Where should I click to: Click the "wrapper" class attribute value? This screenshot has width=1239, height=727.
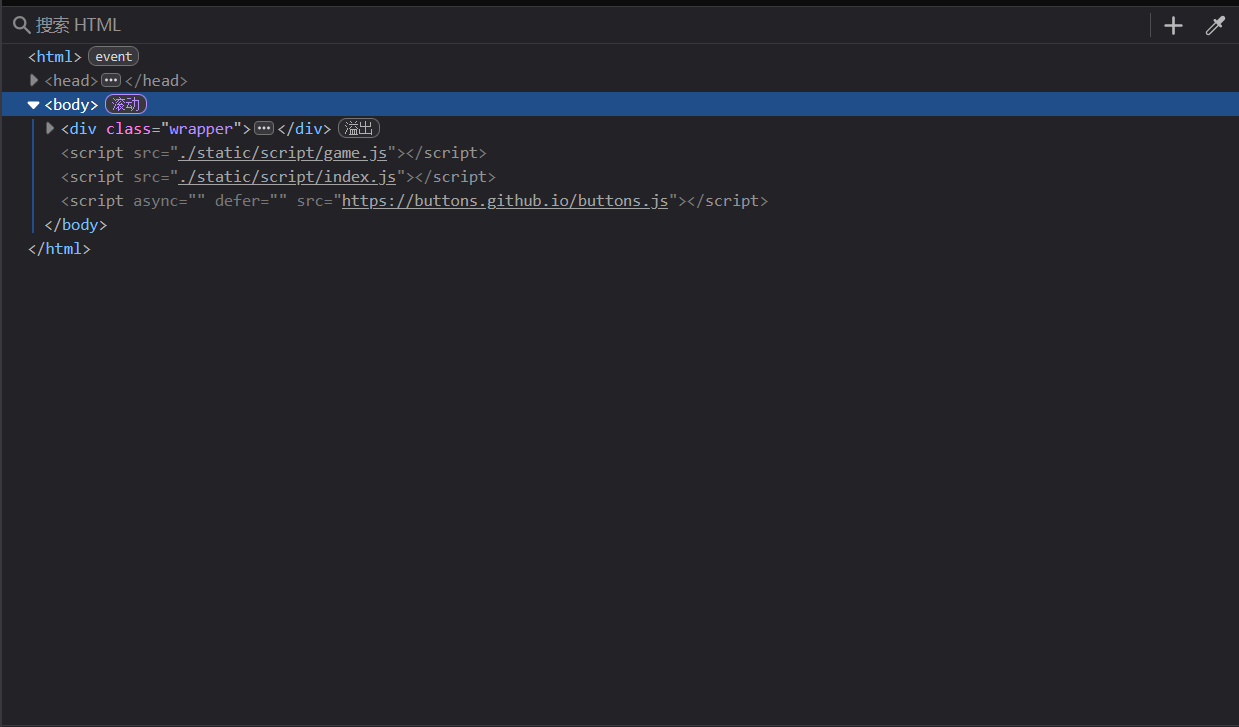(x=205, y=129)
